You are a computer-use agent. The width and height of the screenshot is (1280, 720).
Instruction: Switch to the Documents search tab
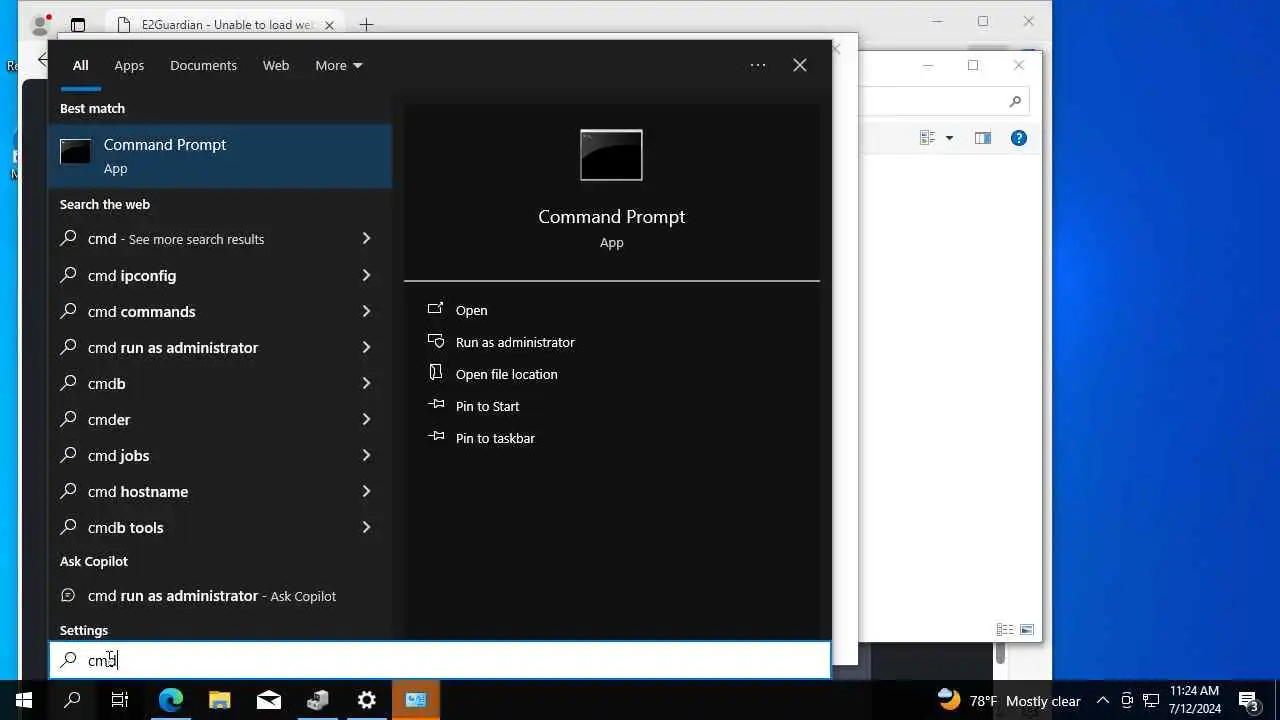click(203, 65)
